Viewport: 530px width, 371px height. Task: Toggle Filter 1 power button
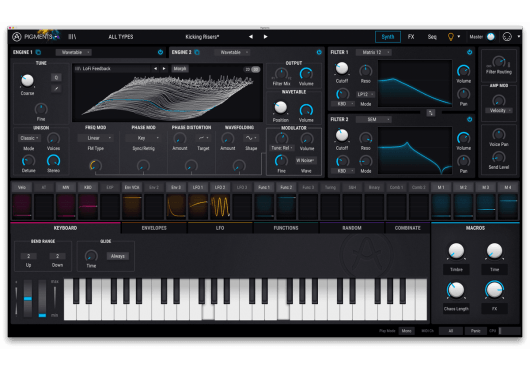click(x=469, y=52)
